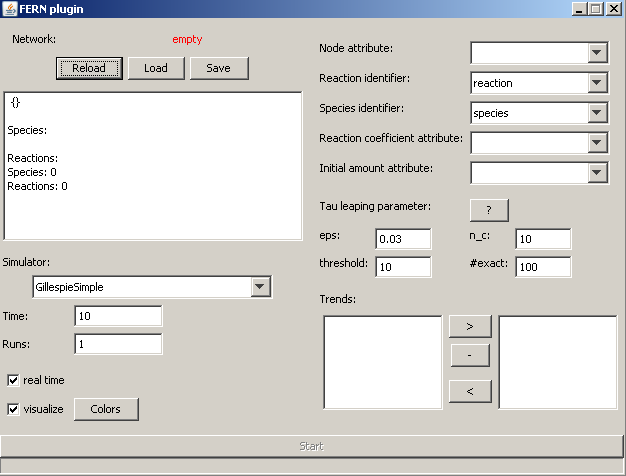Click the red 'empty' network status text
The width and height of the screenshot is (626, 476).
187,40
